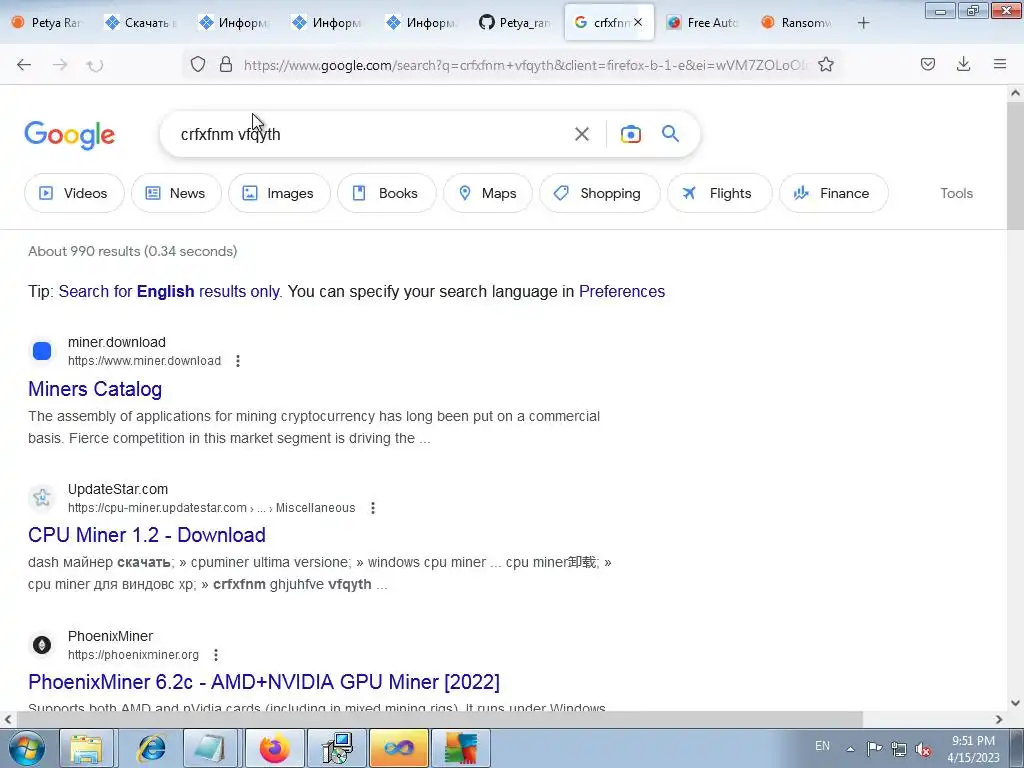This screenshot has height=768, width=1024.
Task: Switch to the Скачать browser tab
Action: click(x=141, y=23)
